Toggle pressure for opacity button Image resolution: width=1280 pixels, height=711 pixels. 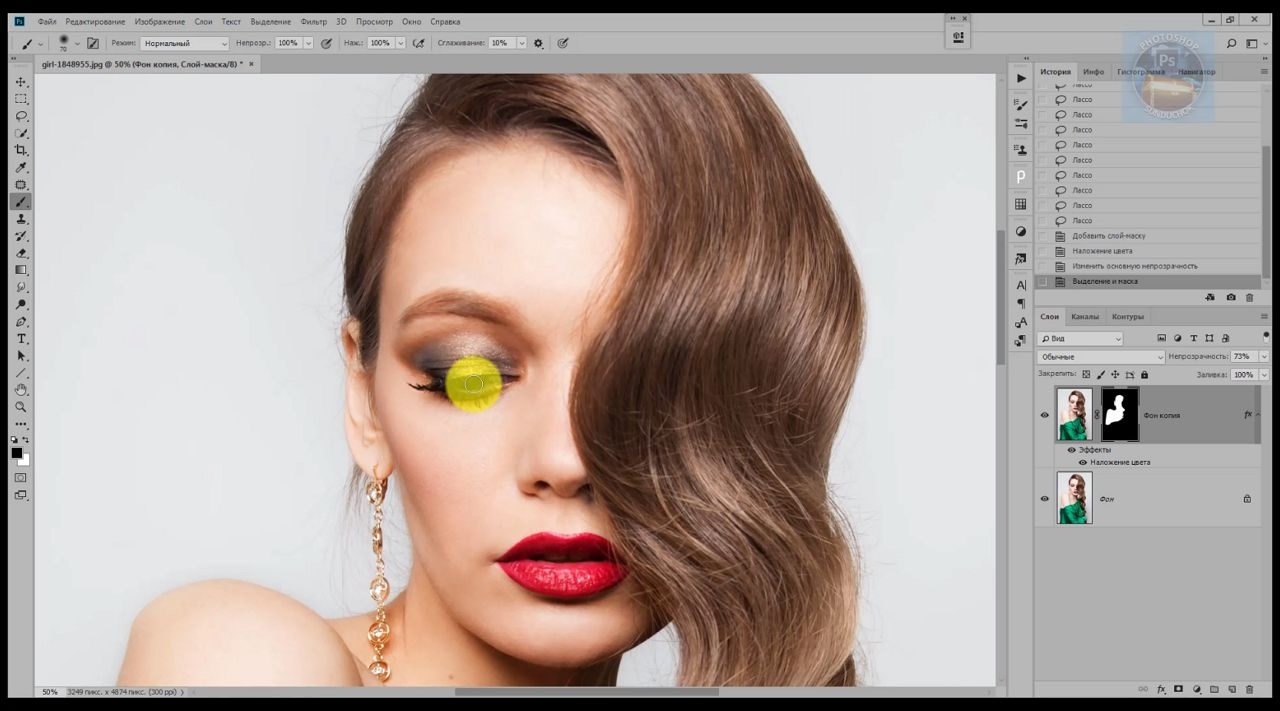(326, 43)
